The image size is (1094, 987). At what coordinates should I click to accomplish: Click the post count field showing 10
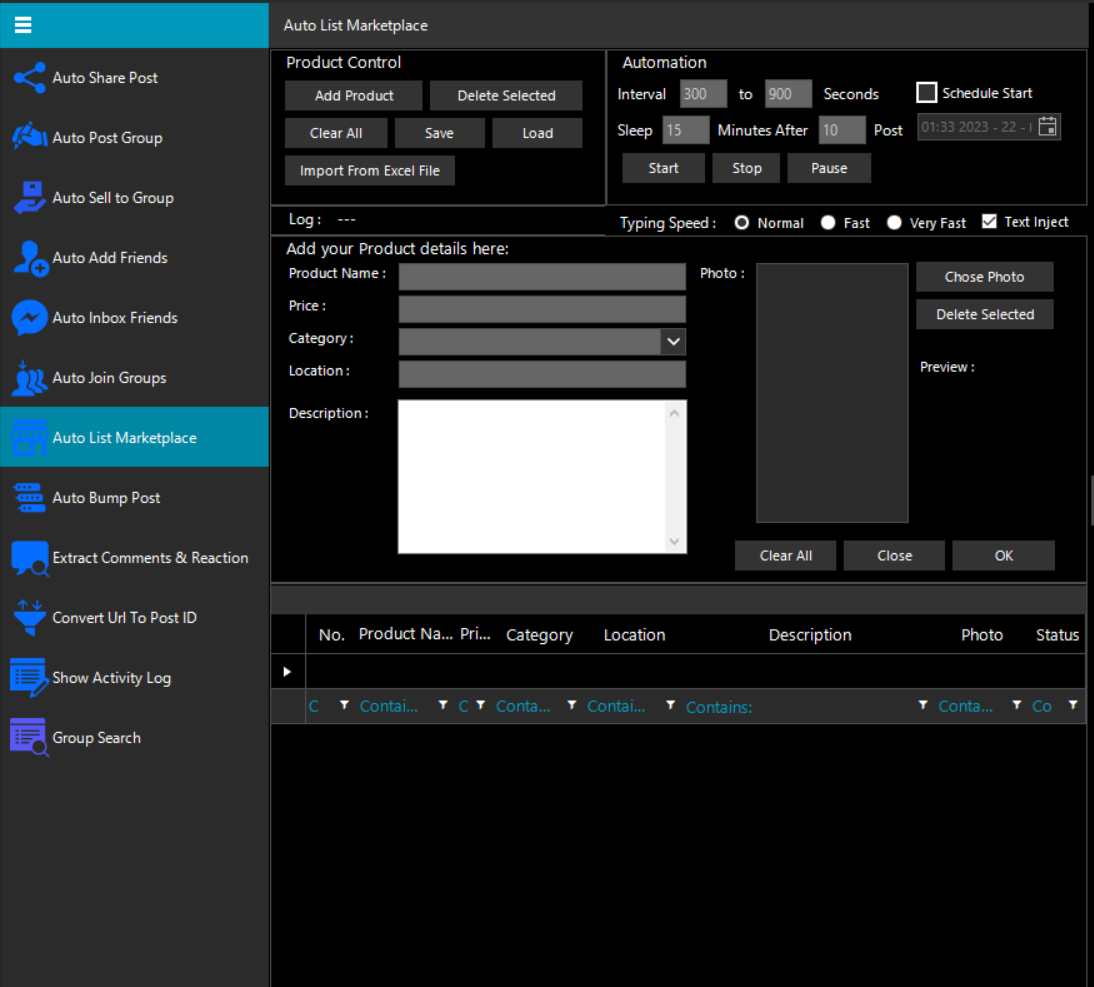(x=841, y=130)
